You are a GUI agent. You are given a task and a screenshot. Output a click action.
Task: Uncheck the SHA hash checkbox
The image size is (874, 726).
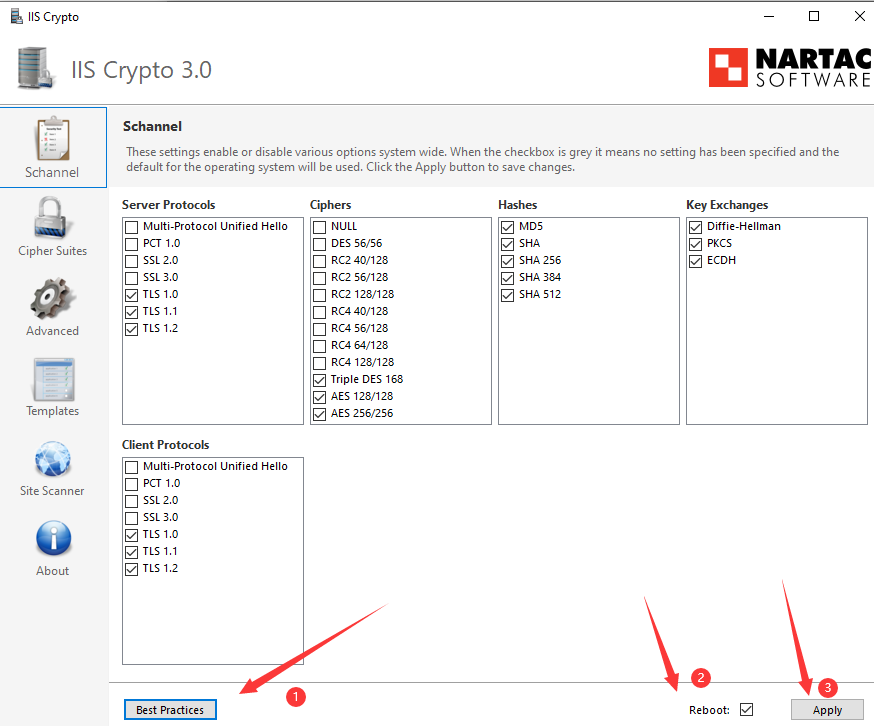[x=507, y=244]
